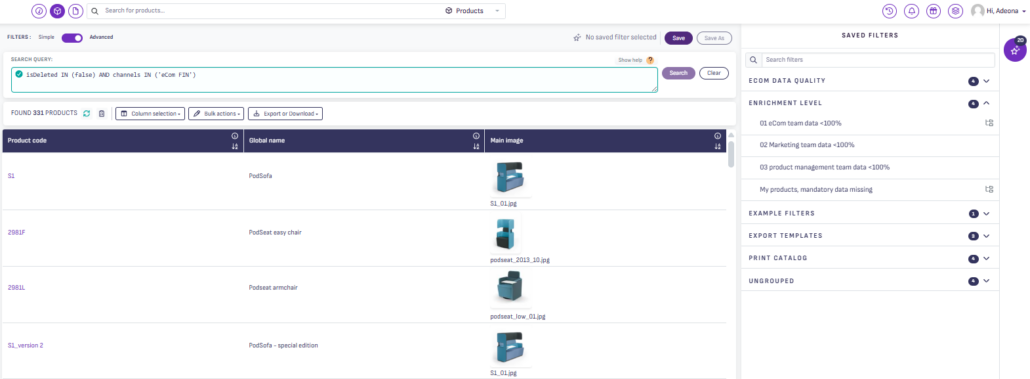Click info icon in Main image column header
Image resolution: width=1030 pixels, height=379 pixels.
(x=717, y=136)
